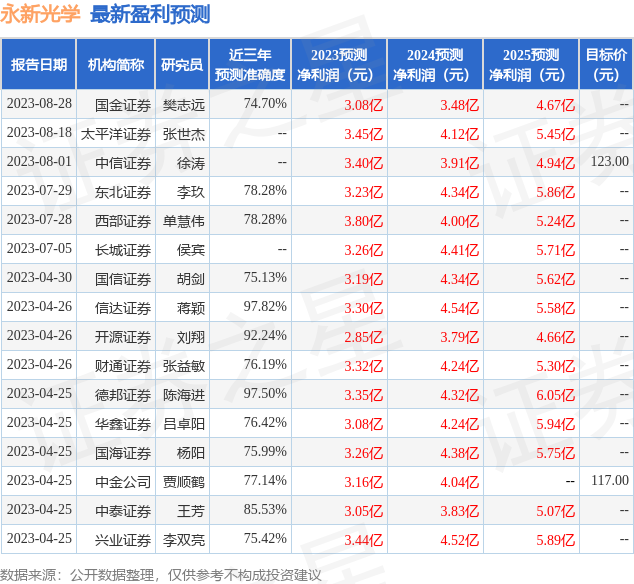Click the 太平洋证券 institution cell
Screen dimensions: 634x584
tap(116, 134)
